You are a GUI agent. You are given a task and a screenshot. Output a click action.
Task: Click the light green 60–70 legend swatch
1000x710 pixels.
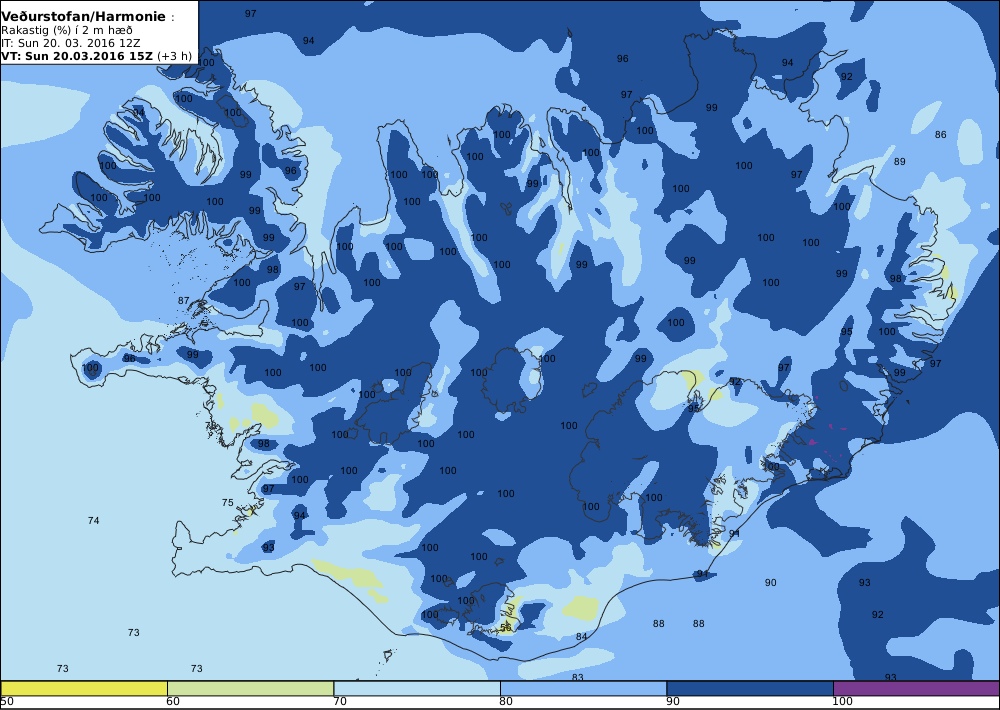click(x=250, y=688)
